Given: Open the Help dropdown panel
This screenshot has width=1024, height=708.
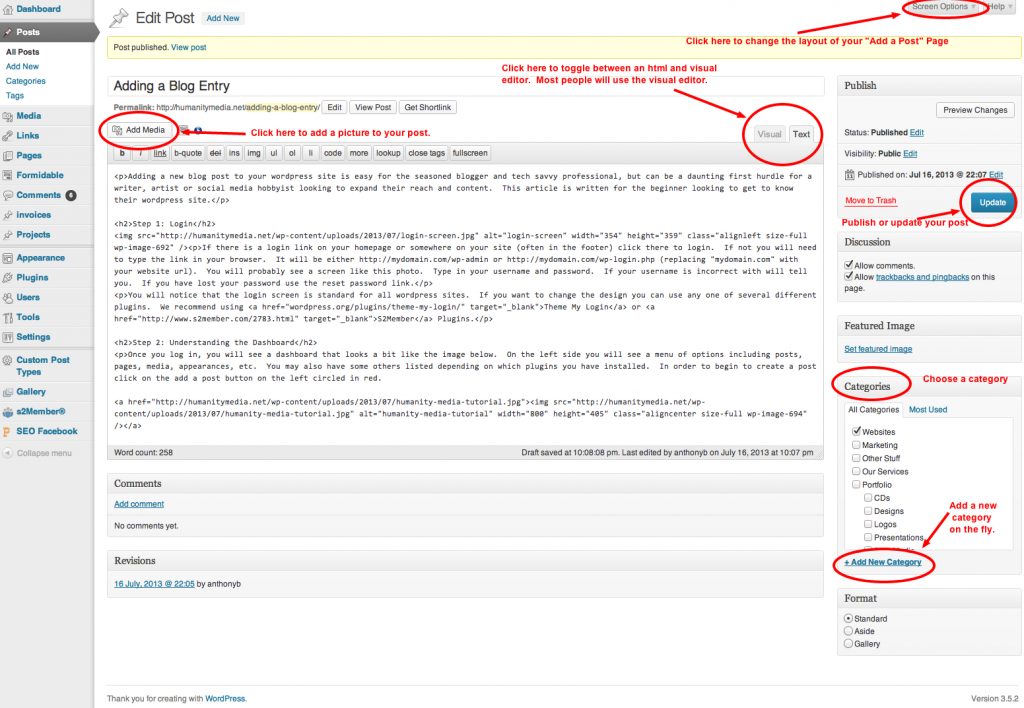Looking at the screenshot, I should point(1000,7).
